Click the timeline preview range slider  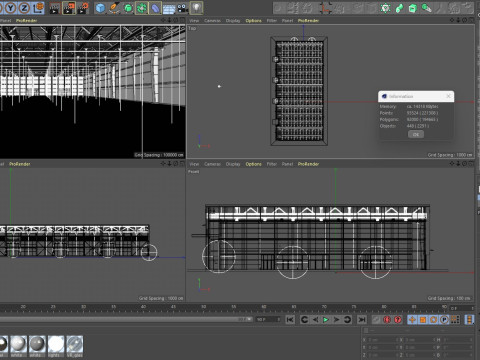point(126,319)
